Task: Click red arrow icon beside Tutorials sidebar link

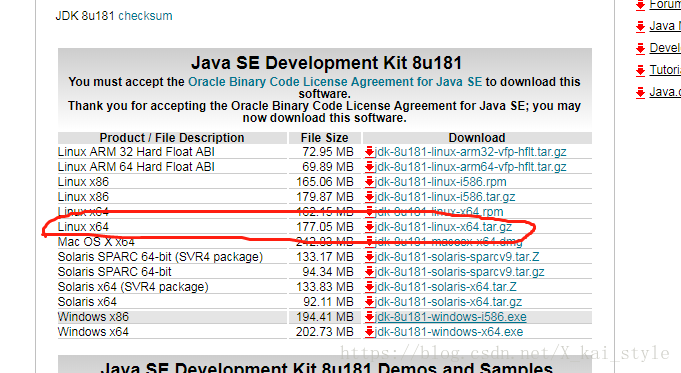Action: (x=640, y=70)
